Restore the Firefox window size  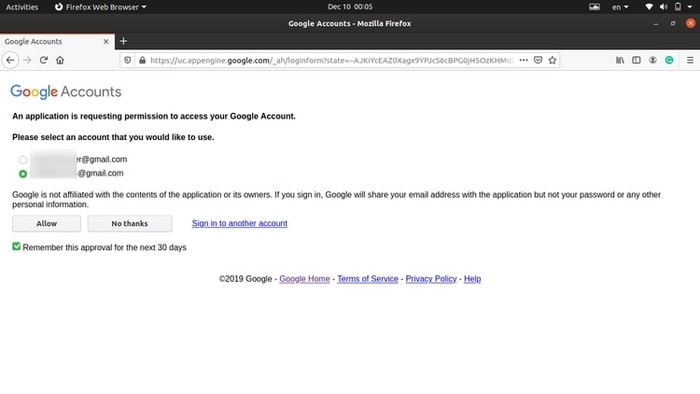(673, 24)
